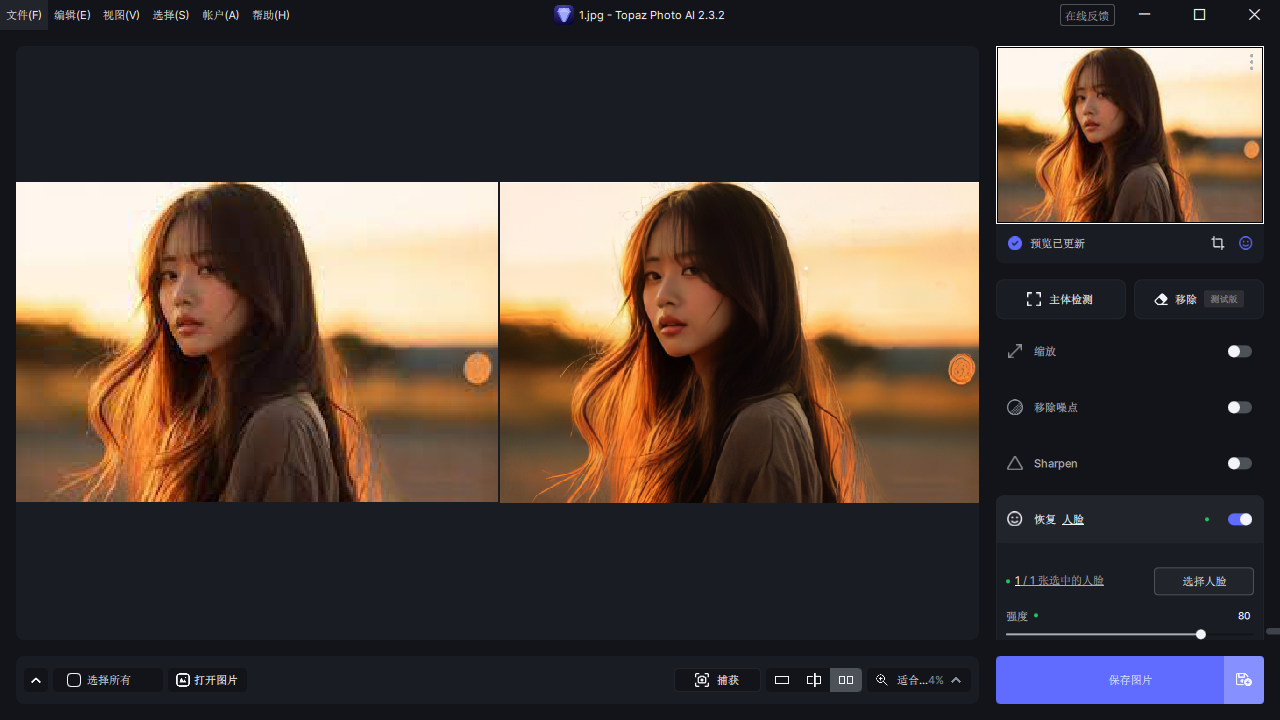Click the face icon below the thumbnail
This screenshot has height=720, width=1280.
tap(1245, 243)
